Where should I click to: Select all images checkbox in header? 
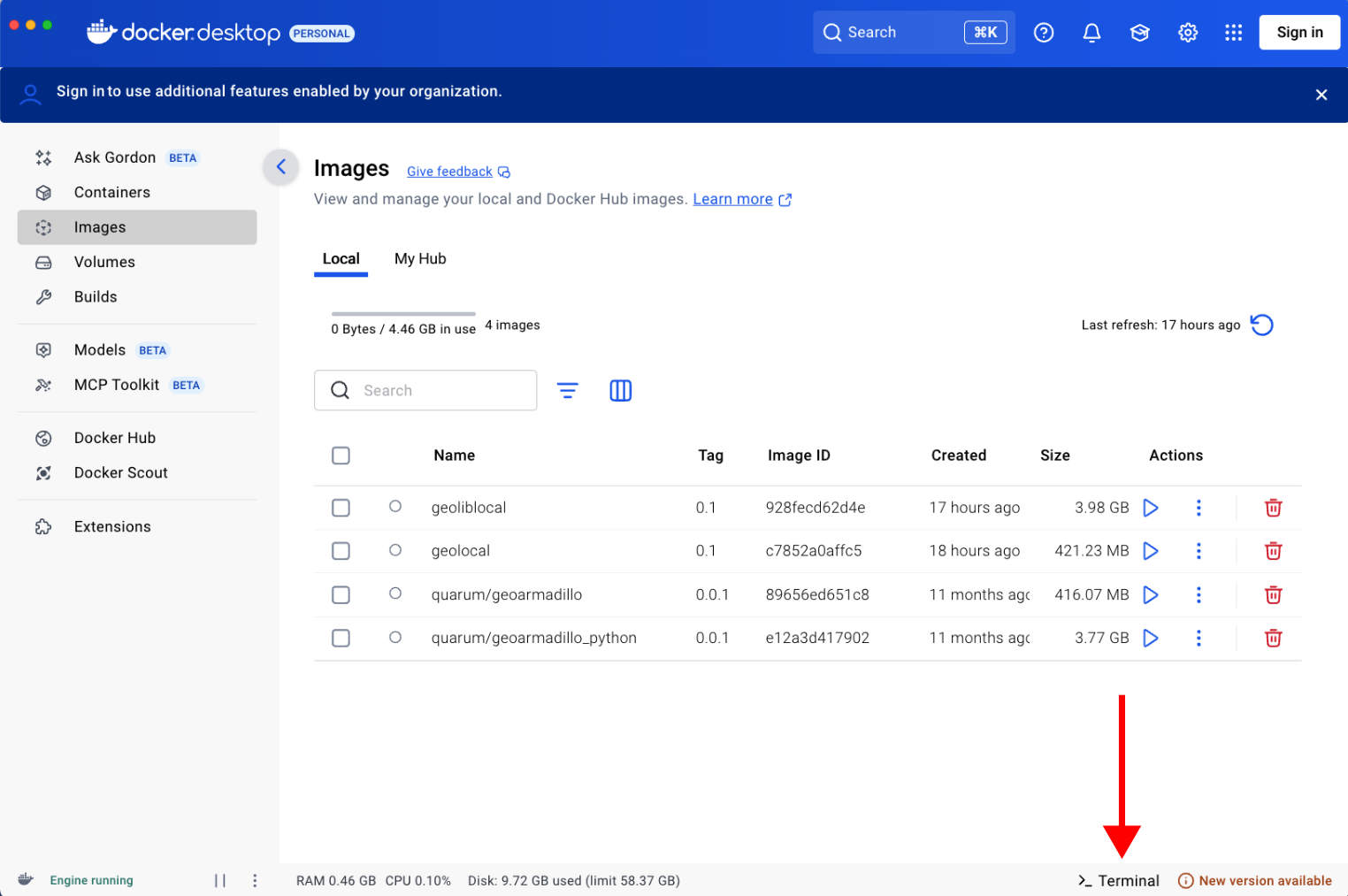click(x=341, y=456)
